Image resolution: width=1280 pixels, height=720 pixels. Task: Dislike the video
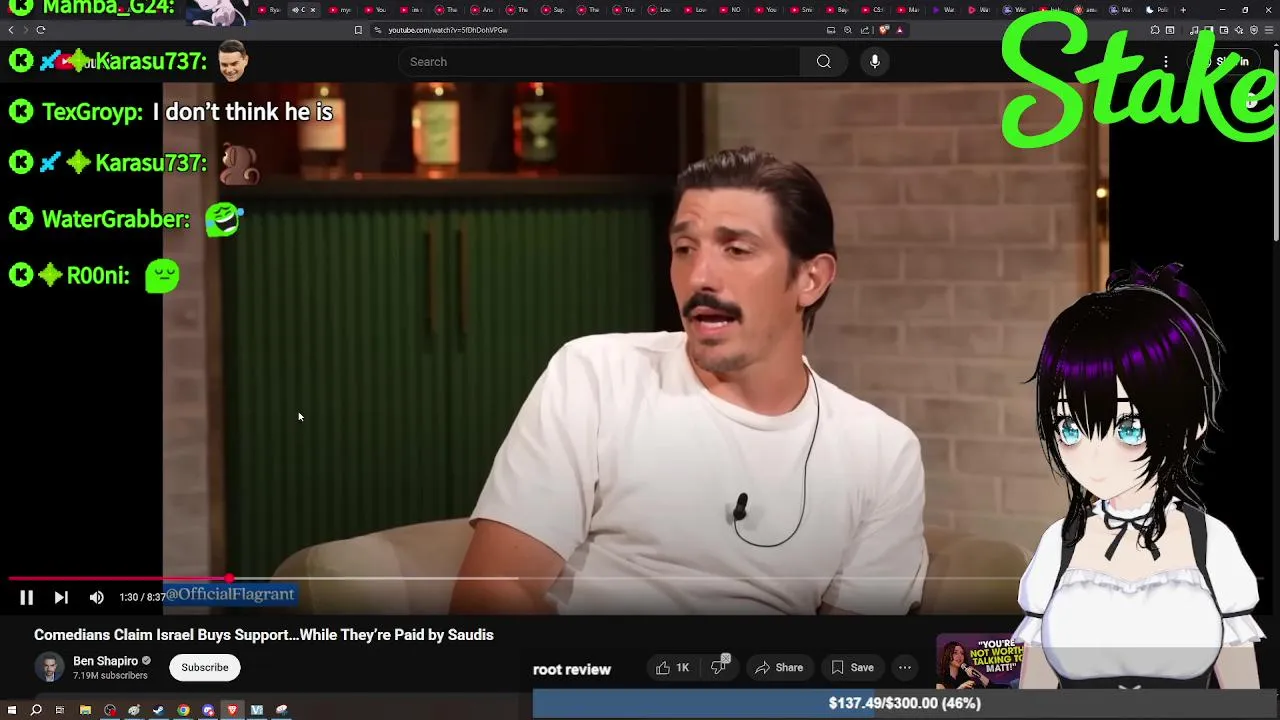719,667
